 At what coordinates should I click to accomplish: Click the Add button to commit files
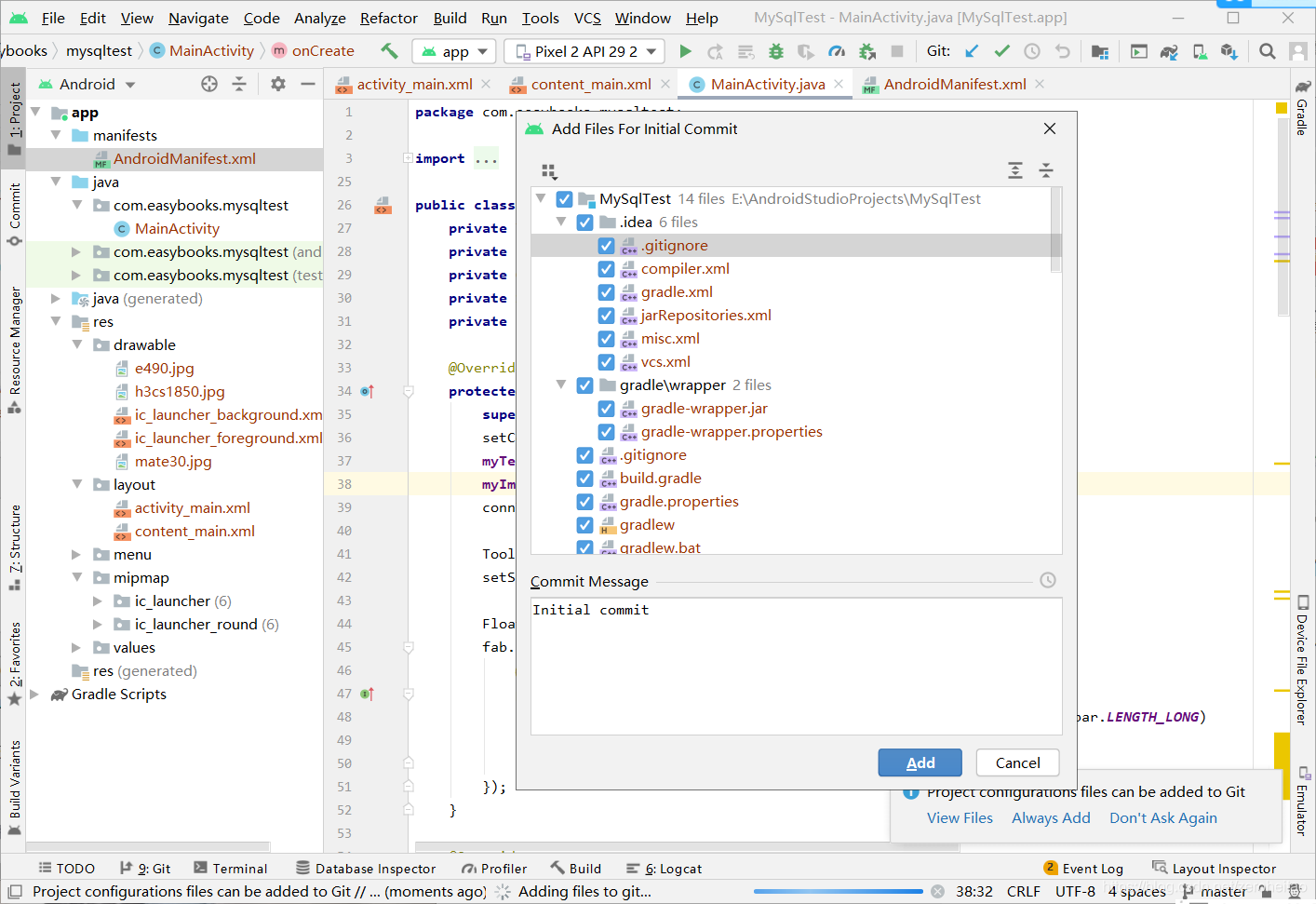920,762
